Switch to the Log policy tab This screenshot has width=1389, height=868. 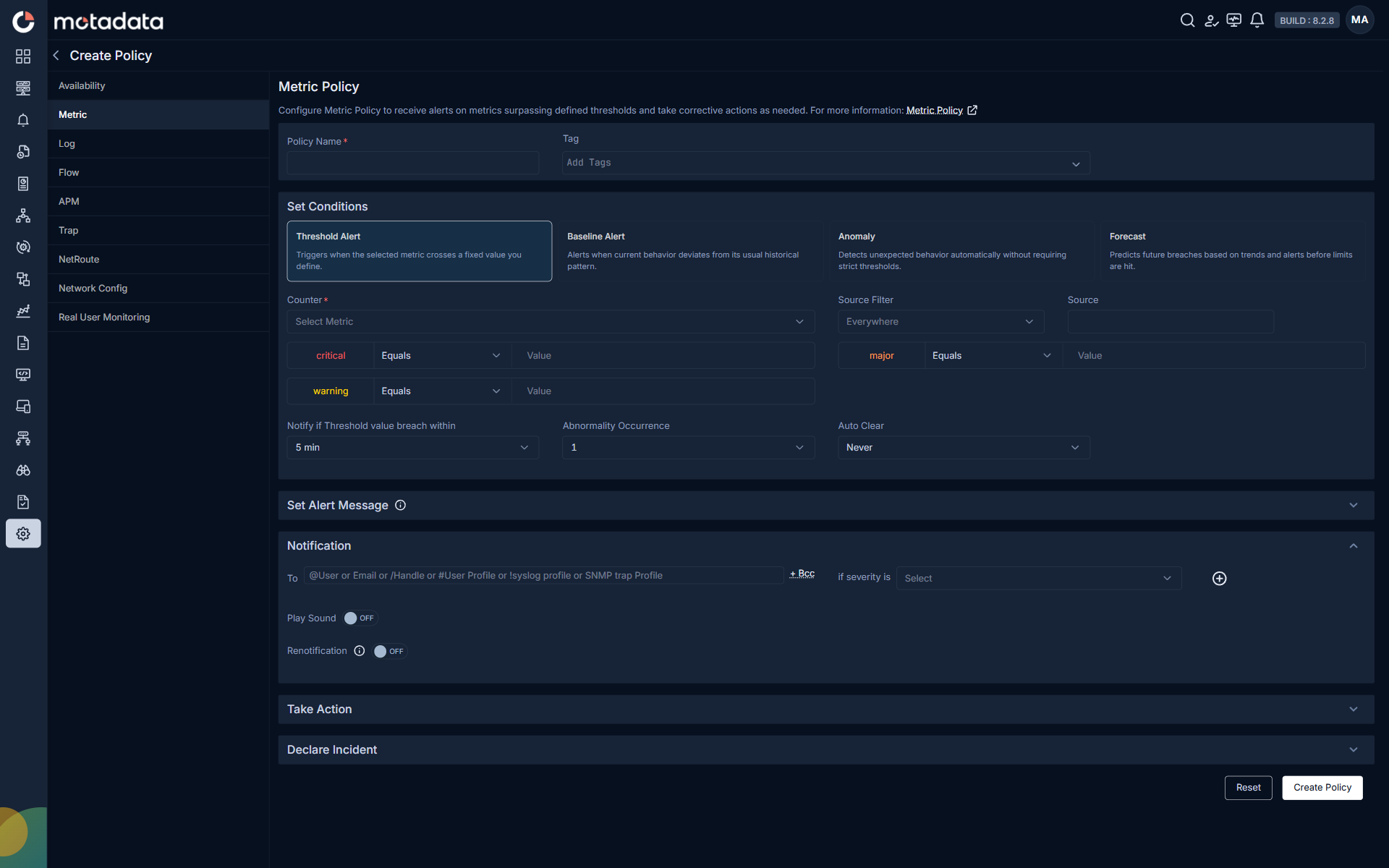pyautogui.click(x=158, y=144)
